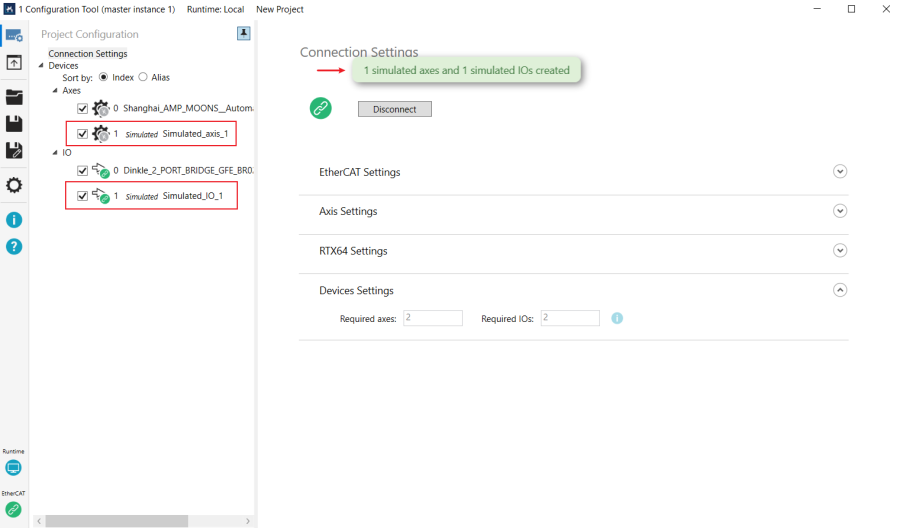Uncheck the Simulated_axis_1 checkbox
900x528 pixels.
coord(83,134)
